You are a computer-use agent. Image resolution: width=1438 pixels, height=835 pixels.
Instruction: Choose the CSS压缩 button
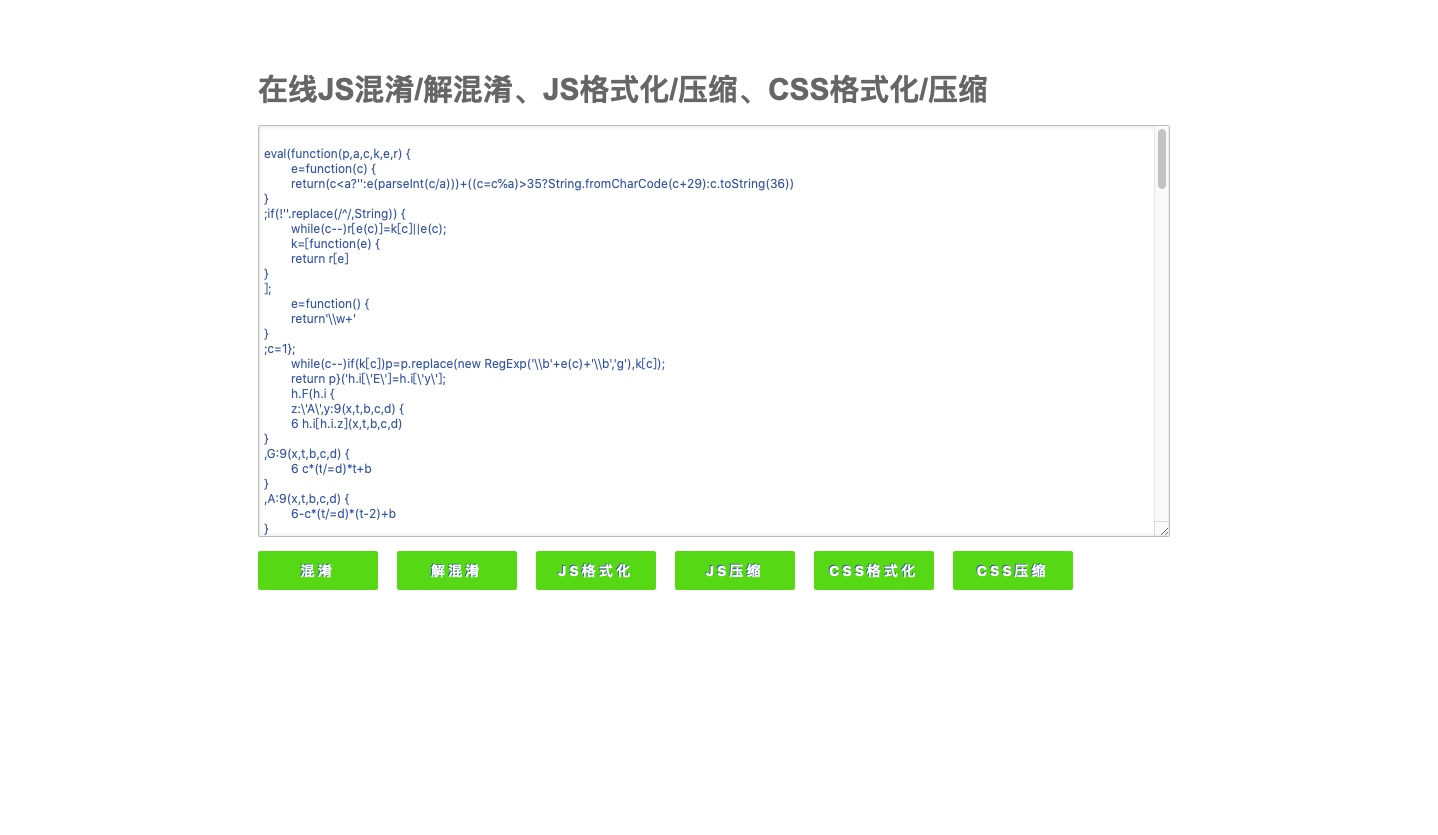click(x=1013, y=570)
